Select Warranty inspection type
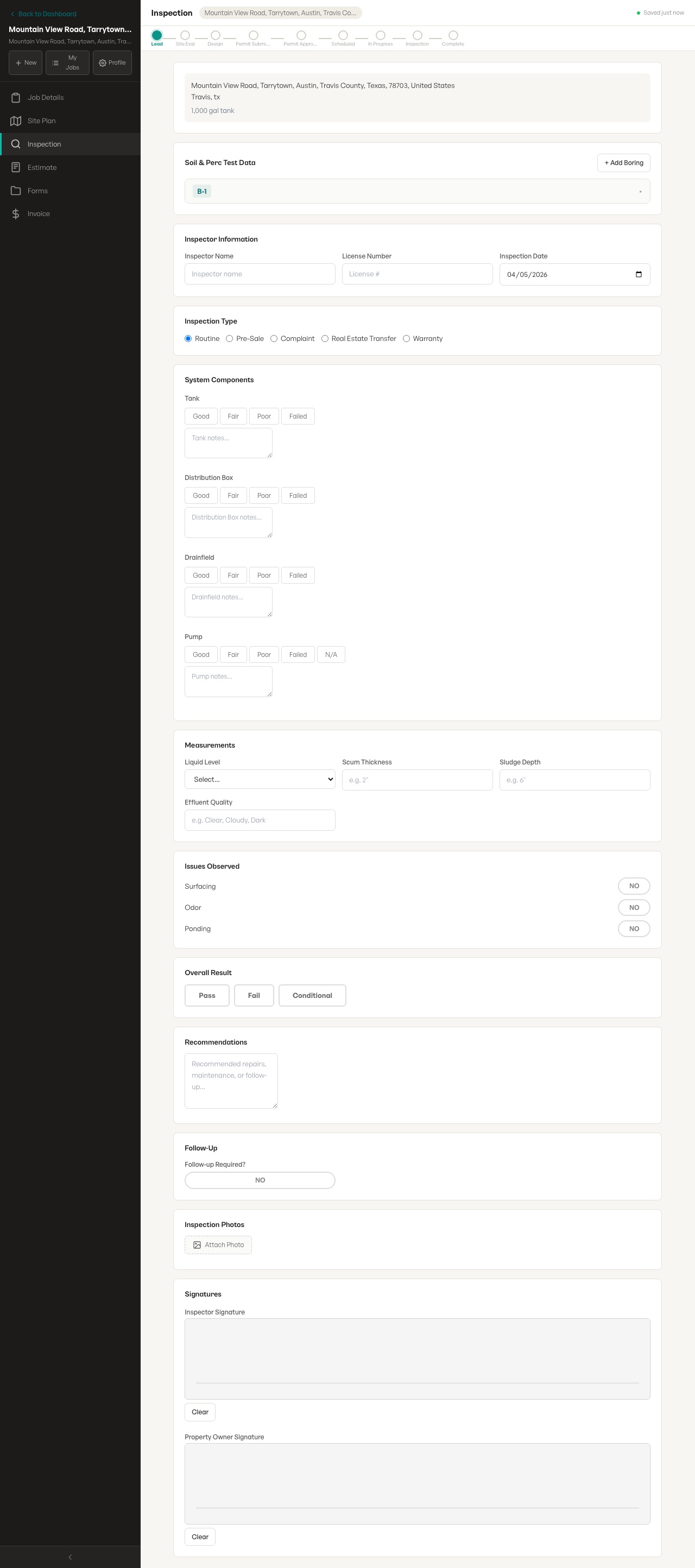This screenshot has width=695, height=1568. (407, 338)
